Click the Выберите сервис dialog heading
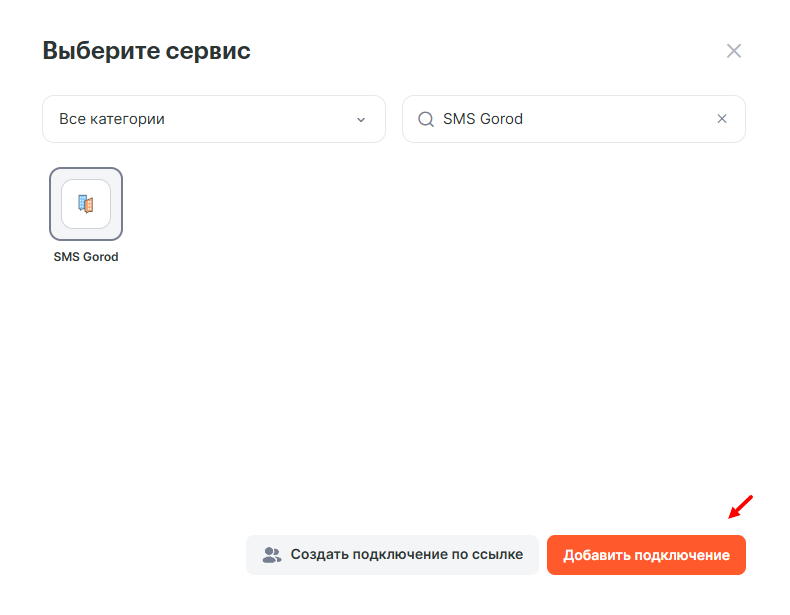The image size is (790, 615). tap(146, 51)
